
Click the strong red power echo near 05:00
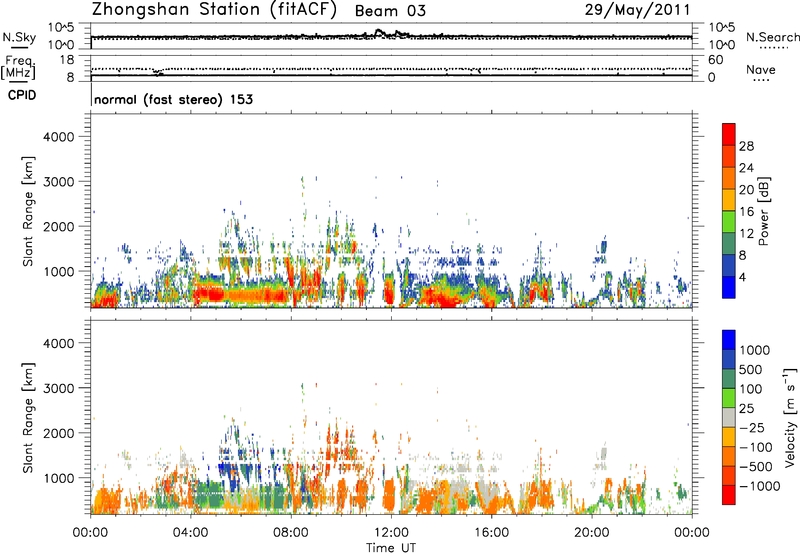click(208, 294)
